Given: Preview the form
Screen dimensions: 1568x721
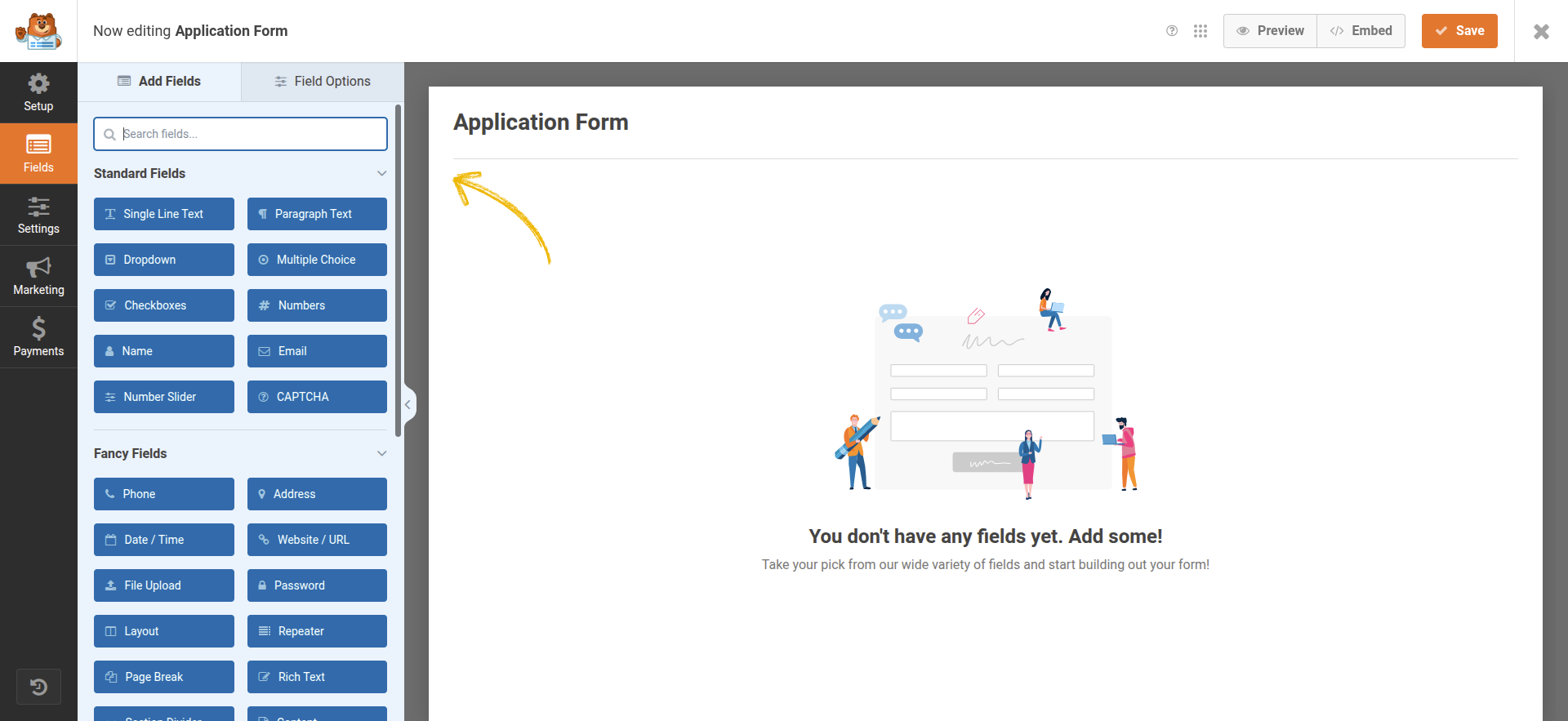Looking at the screenshot, I should click(1270, 31).
